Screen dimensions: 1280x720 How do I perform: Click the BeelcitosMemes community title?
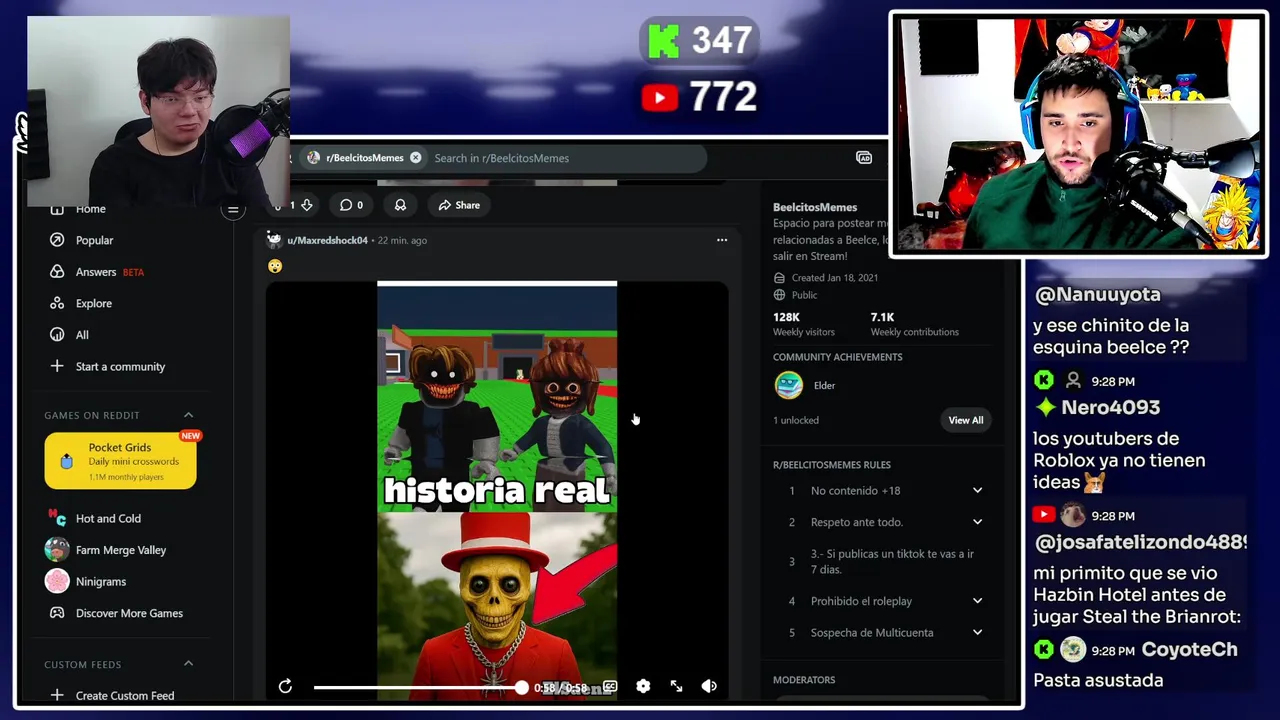(815, 207)
